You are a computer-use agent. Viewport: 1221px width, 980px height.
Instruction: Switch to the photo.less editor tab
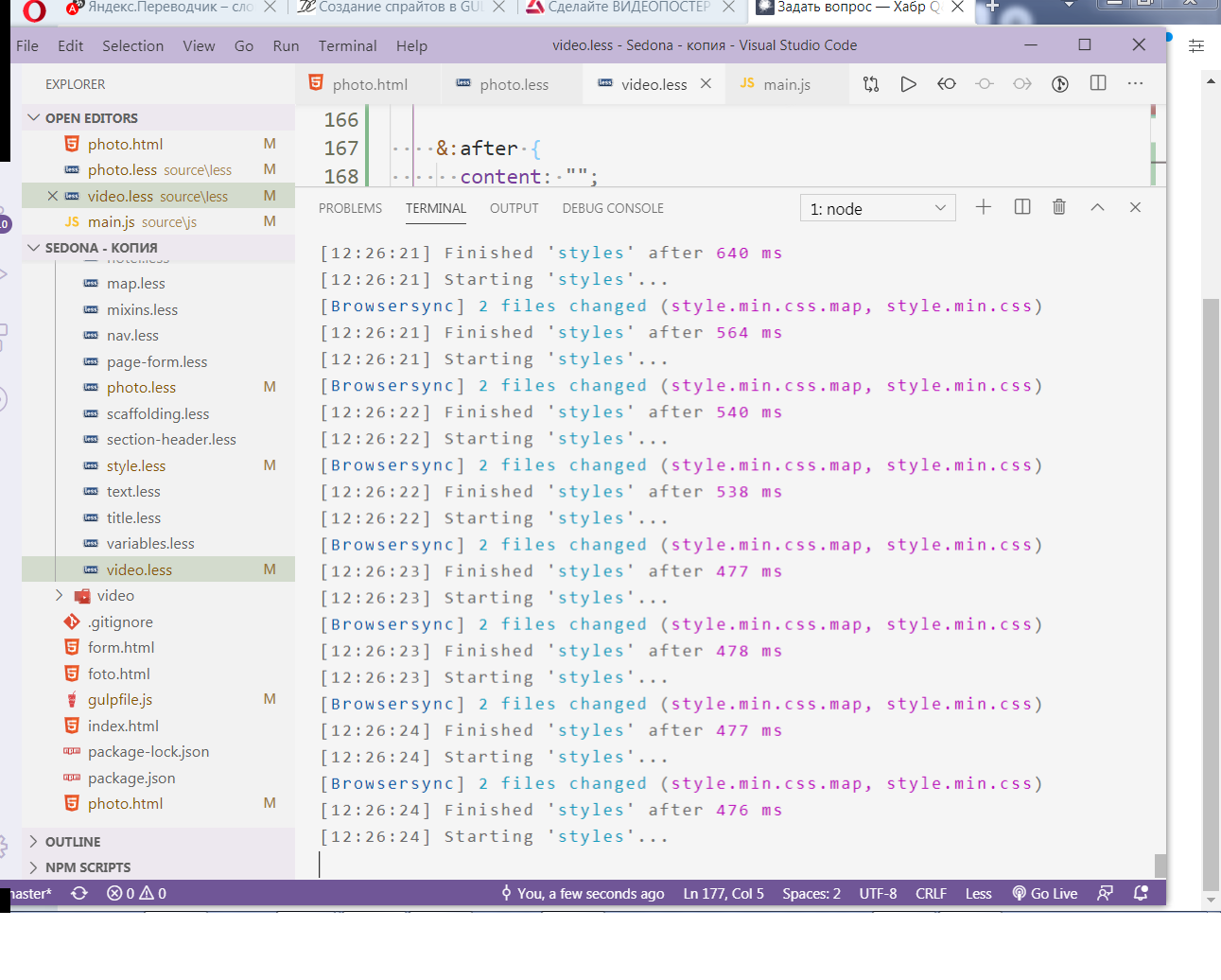click(x=512, y=84)
